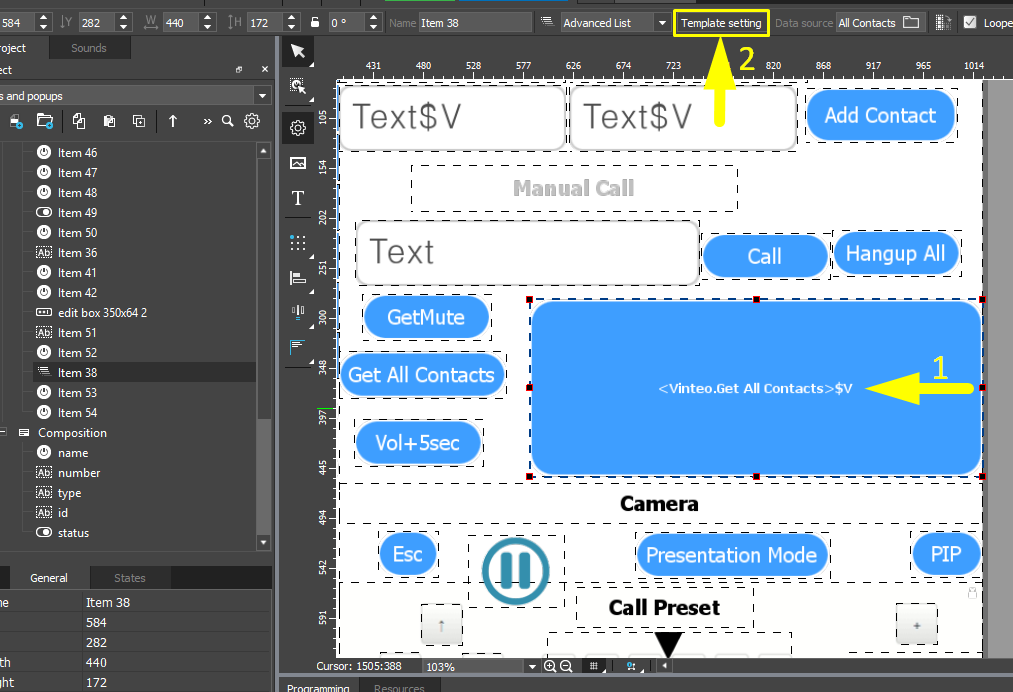Click the Template setting button
This screenshot has width=1013, height=692.
click(x=721, y=23)
